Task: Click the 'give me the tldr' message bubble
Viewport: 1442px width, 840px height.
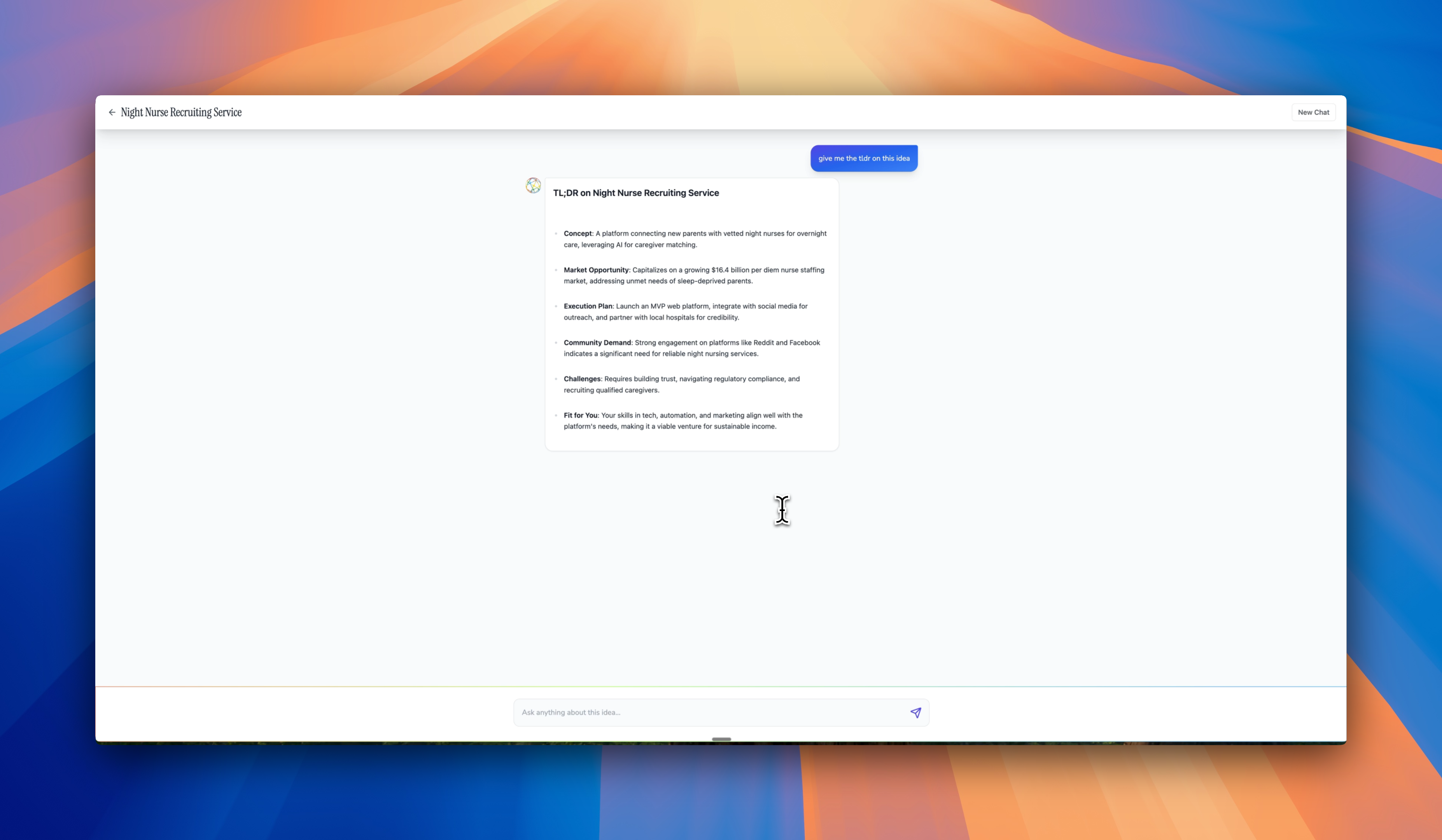Action: [863, 159]
